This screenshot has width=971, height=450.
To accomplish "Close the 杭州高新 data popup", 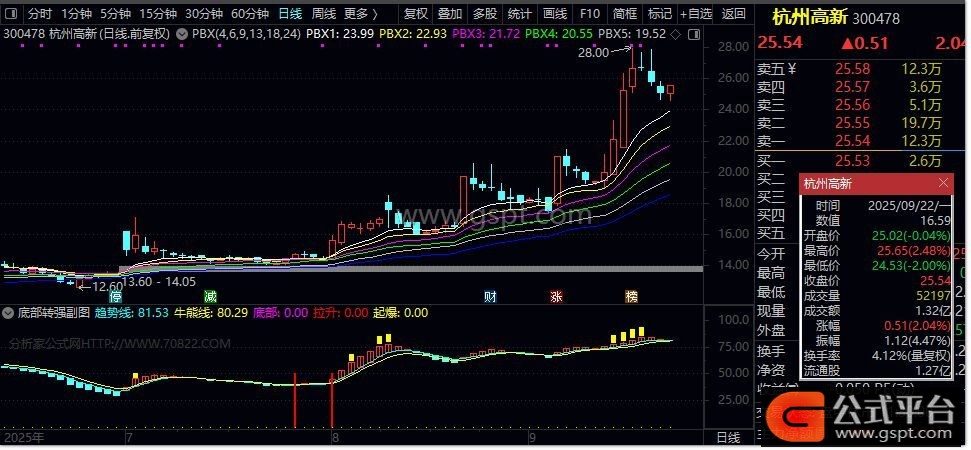I will point(943,183).
